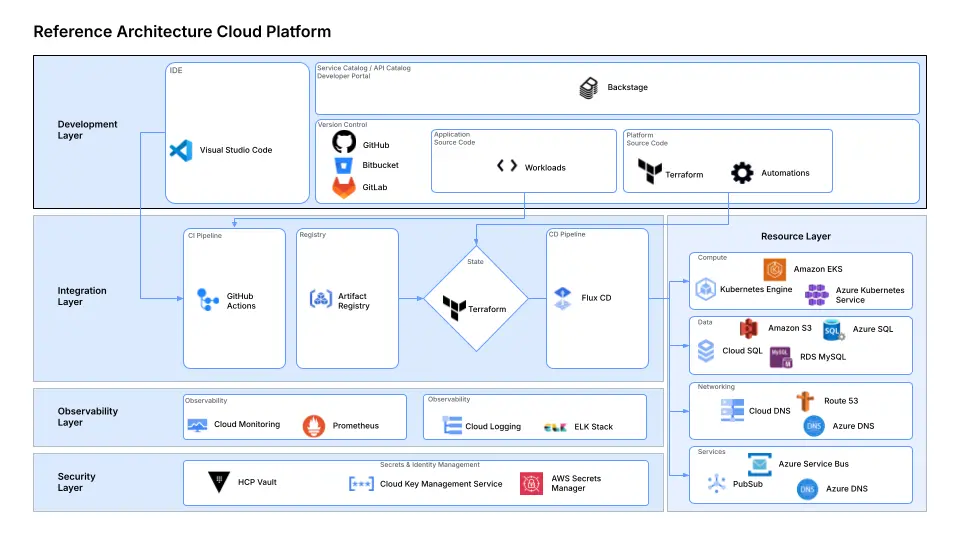Screen dimensions: 960x540
Task: Click the GitHub octocat icon
Action: [344, 143]
